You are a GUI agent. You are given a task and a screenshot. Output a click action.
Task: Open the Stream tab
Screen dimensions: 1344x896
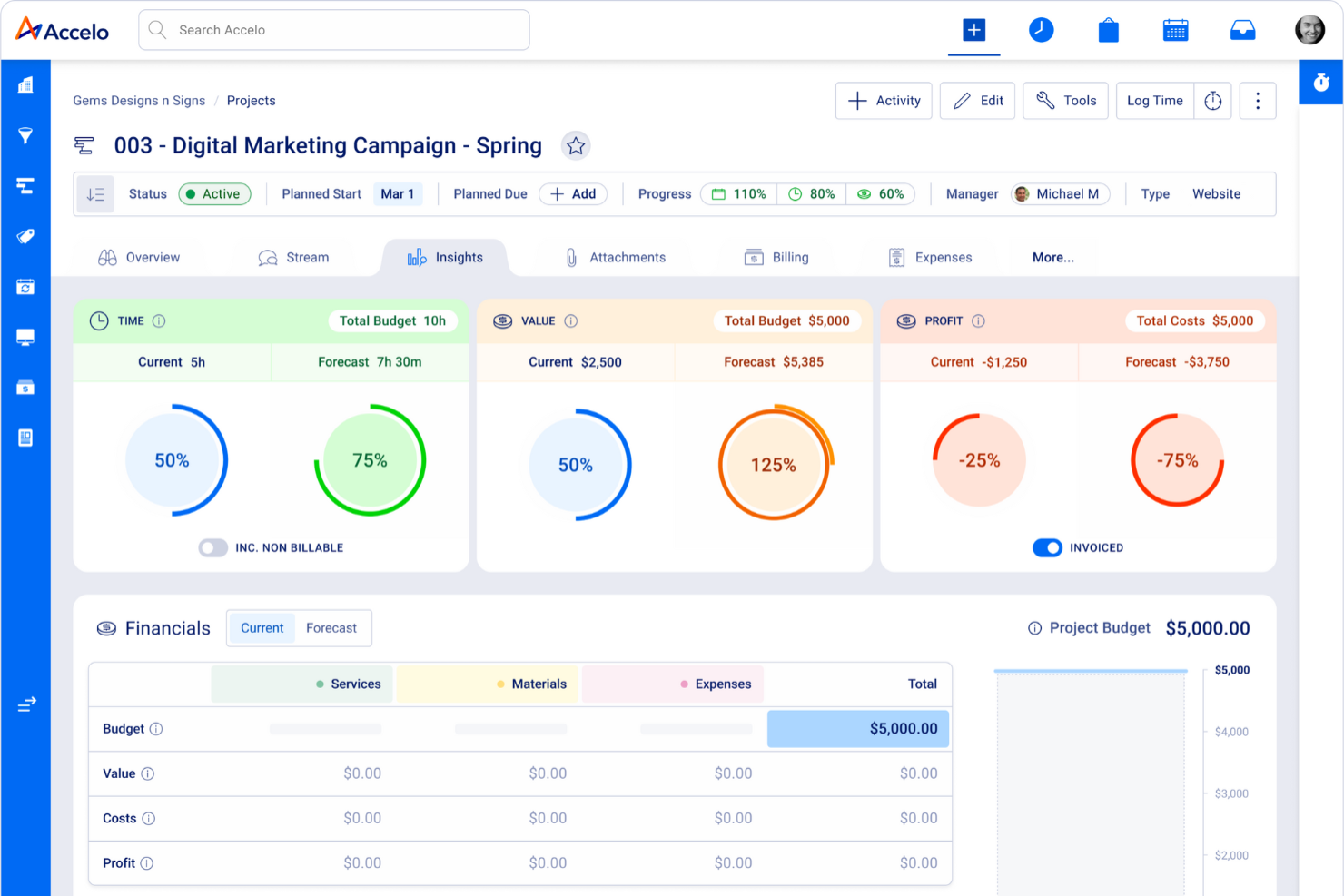coord(293,258)
